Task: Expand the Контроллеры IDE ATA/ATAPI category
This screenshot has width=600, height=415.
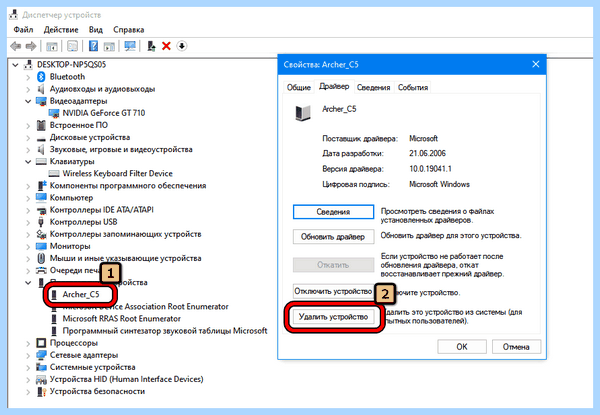Action: (x=28, y=210)
